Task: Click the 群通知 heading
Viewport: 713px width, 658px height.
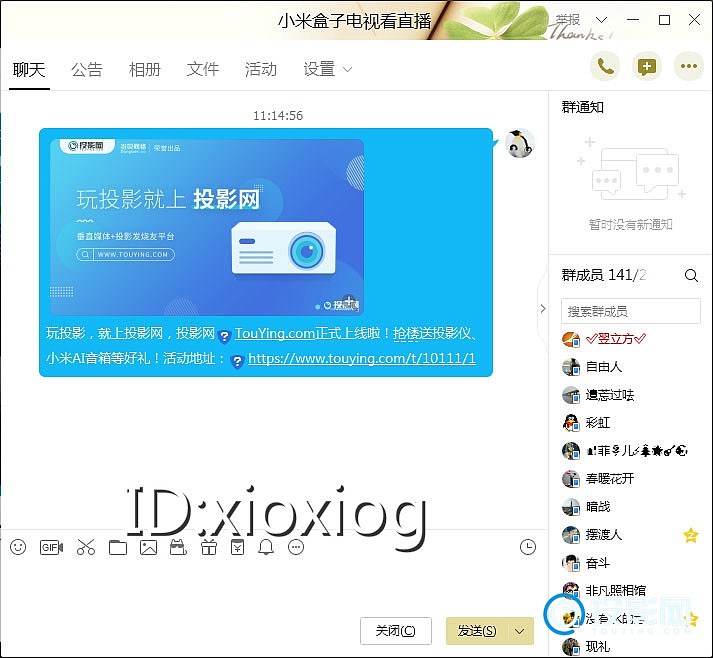Action: 583,107
